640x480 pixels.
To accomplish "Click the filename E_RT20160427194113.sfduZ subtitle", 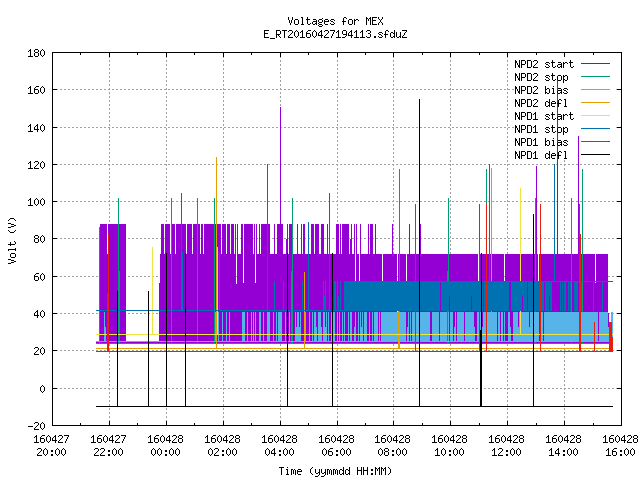I will [x=335, y=34].
